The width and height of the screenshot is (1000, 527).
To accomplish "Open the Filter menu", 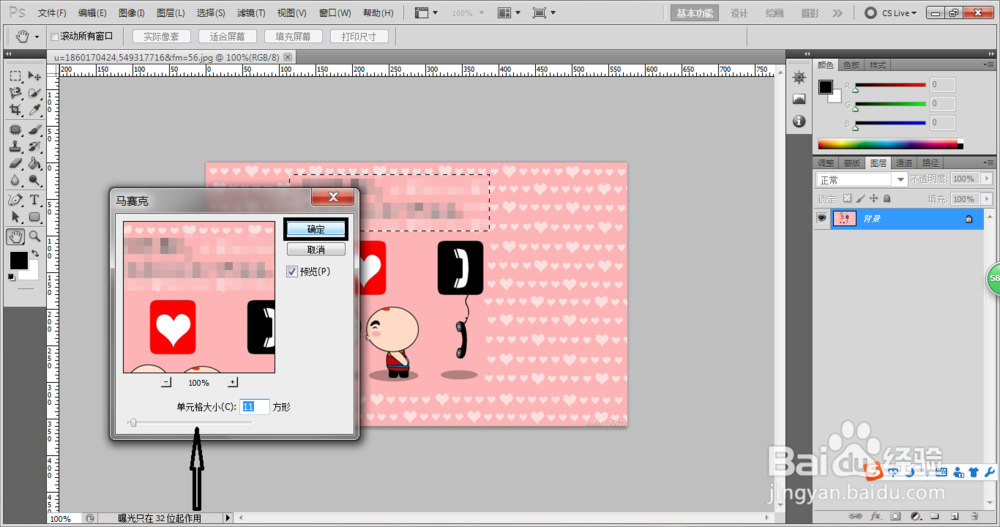I will (x=251, y=13).
